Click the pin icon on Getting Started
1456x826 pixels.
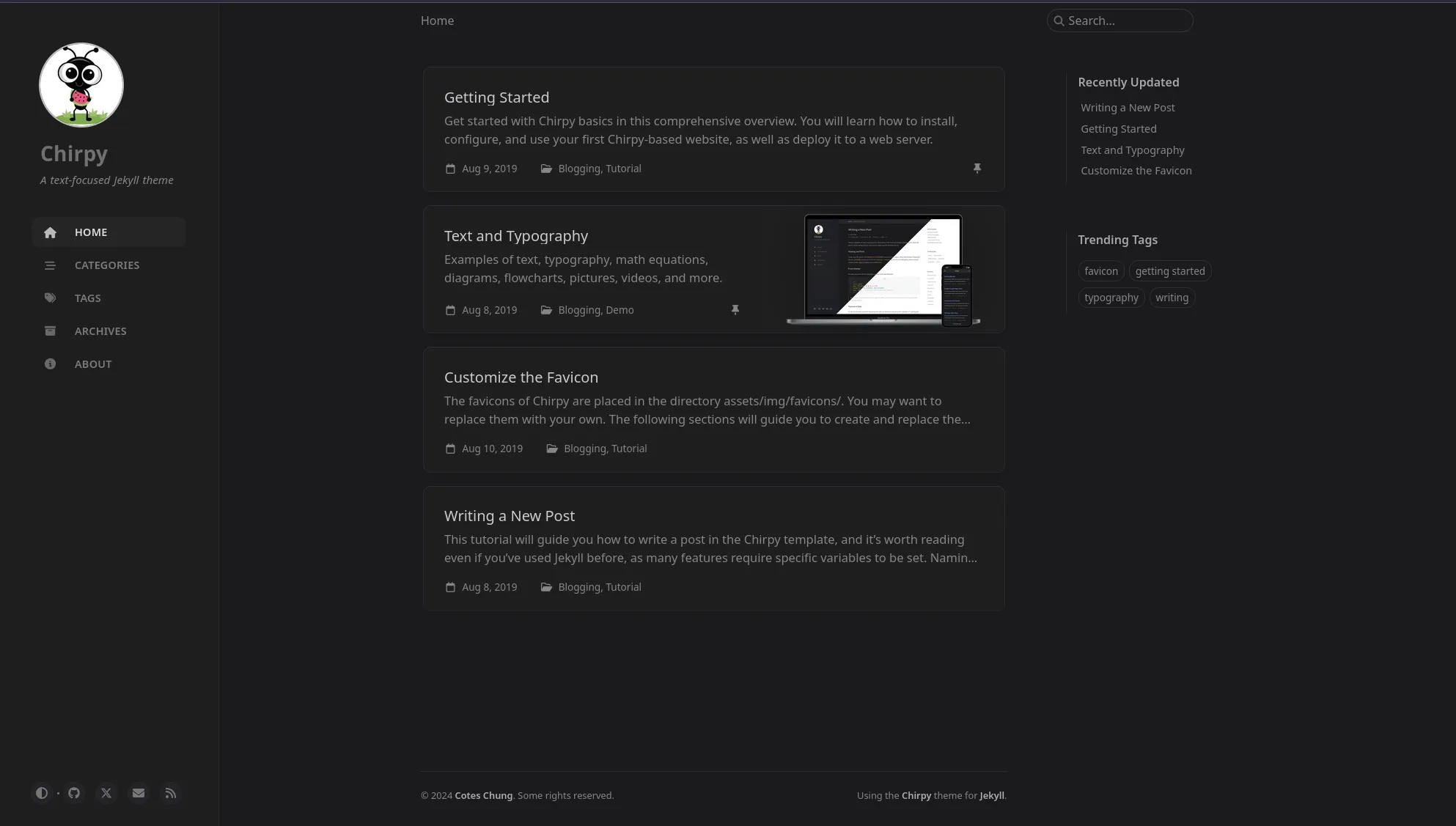[978, 169]
